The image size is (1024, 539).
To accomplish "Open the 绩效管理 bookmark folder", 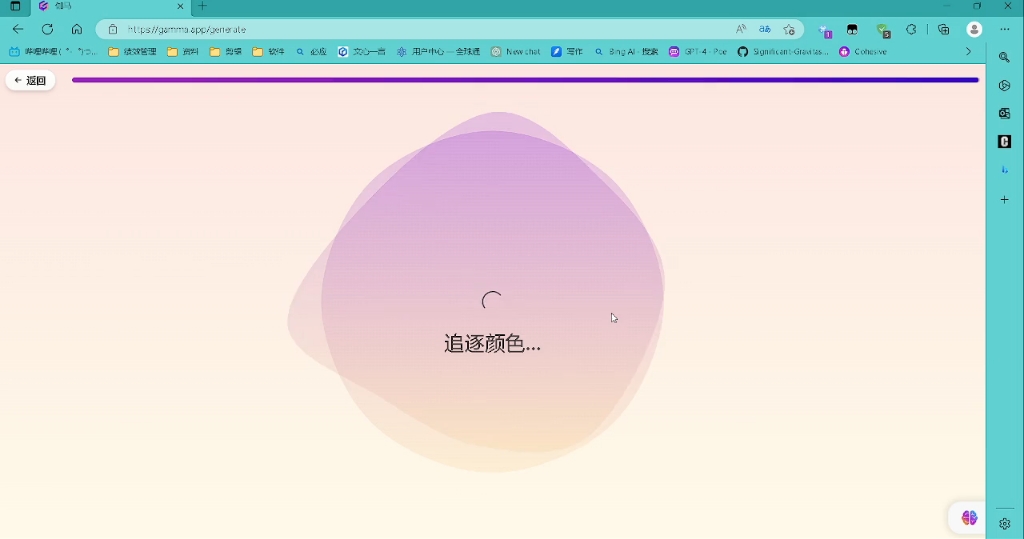I will click(133, 52).
